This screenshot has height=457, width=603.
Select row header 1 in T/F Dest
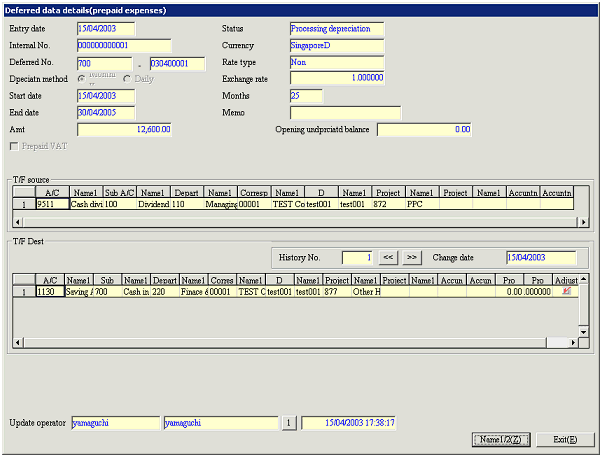24,292
